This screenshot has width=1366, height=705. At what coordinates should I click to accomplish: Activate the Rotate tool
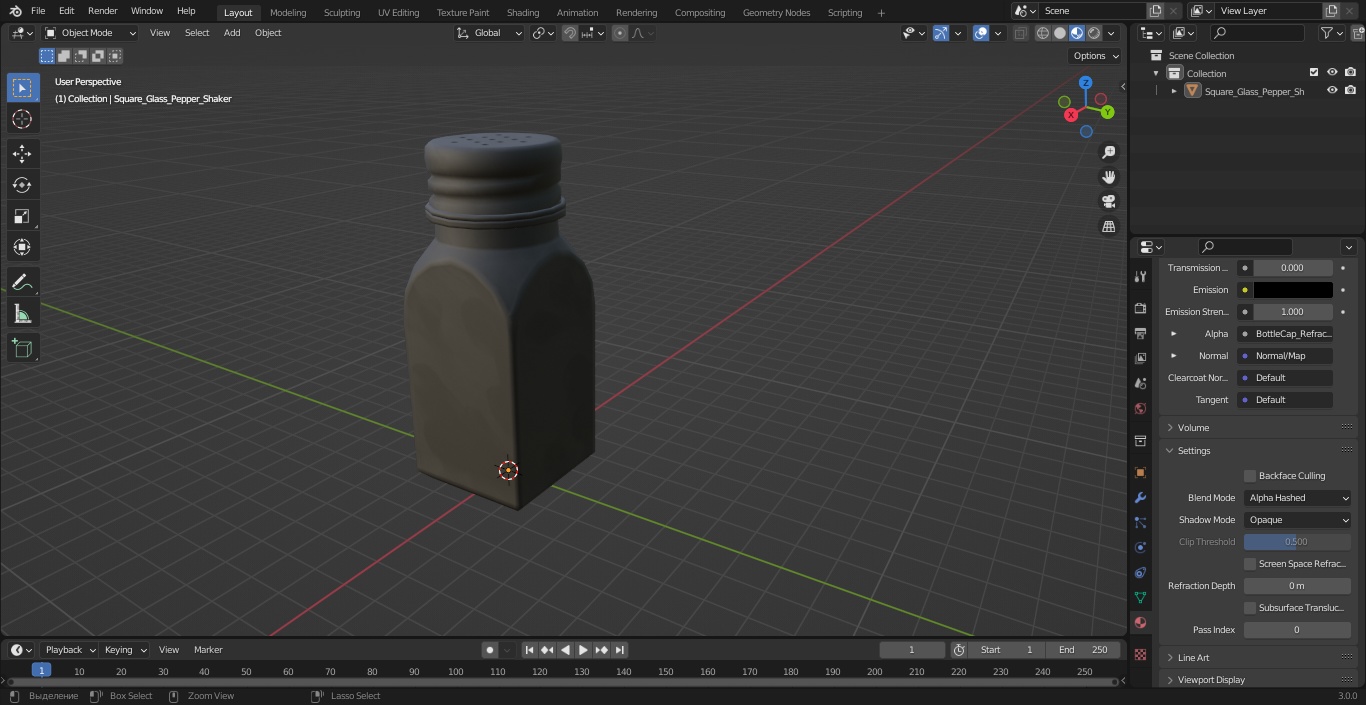(22, 185)
